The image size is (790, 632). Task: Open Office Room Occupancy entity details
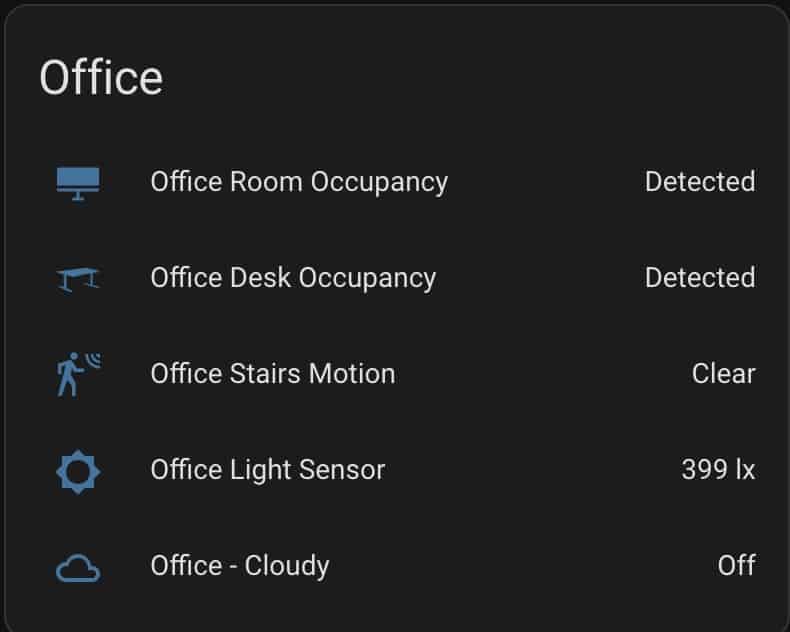tap(299, 182)
